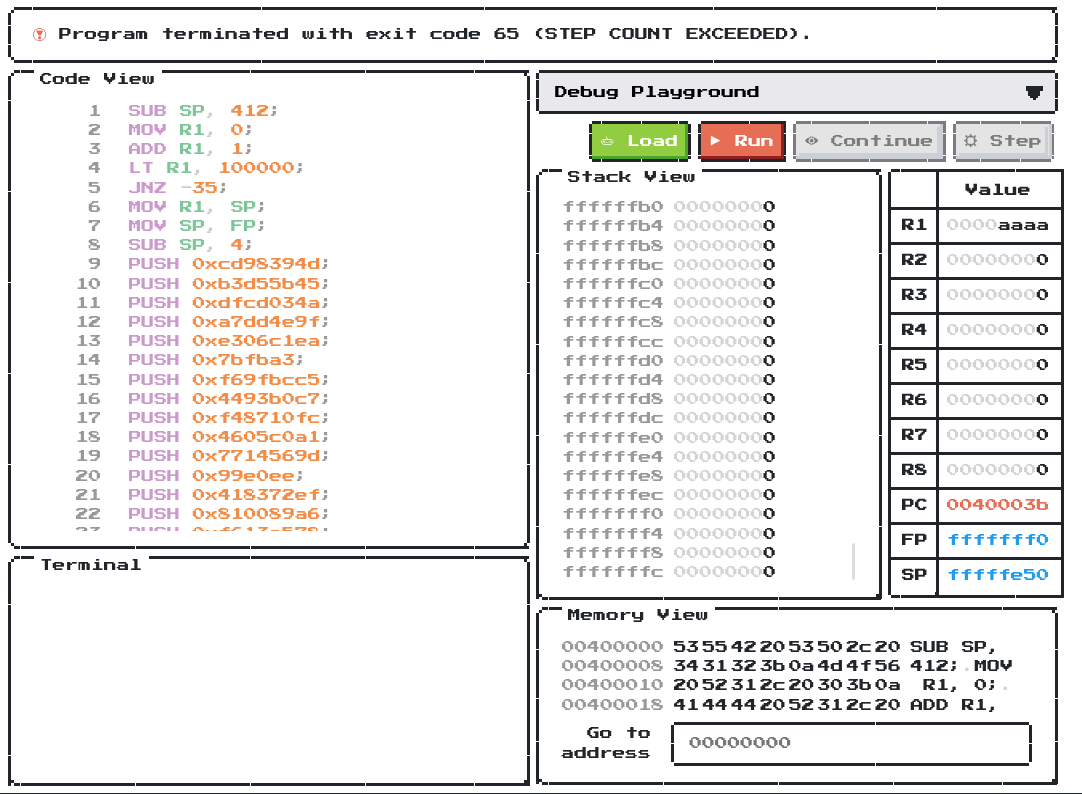The height and width of the screenshot is (794, 1082).
Task: Click line 10 PUSH 0xb3d55b45
Action: coord(228,284)
